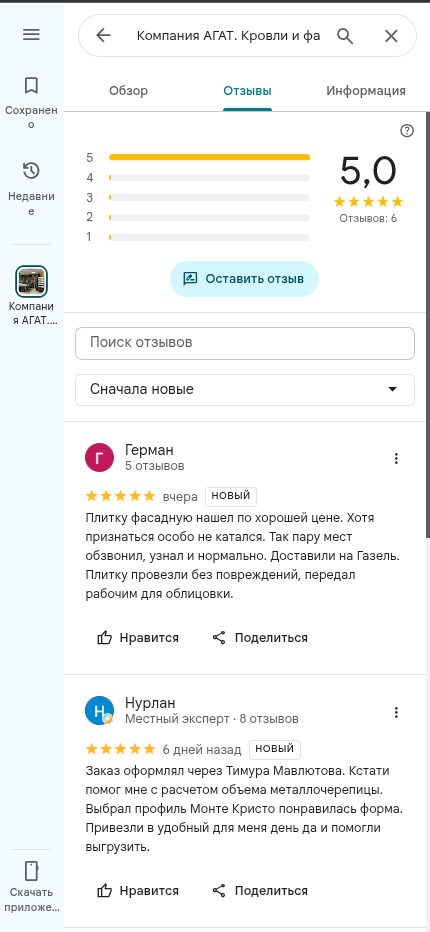Switch to the Обзор tab
430x932 pixels.
pos(128,91)
